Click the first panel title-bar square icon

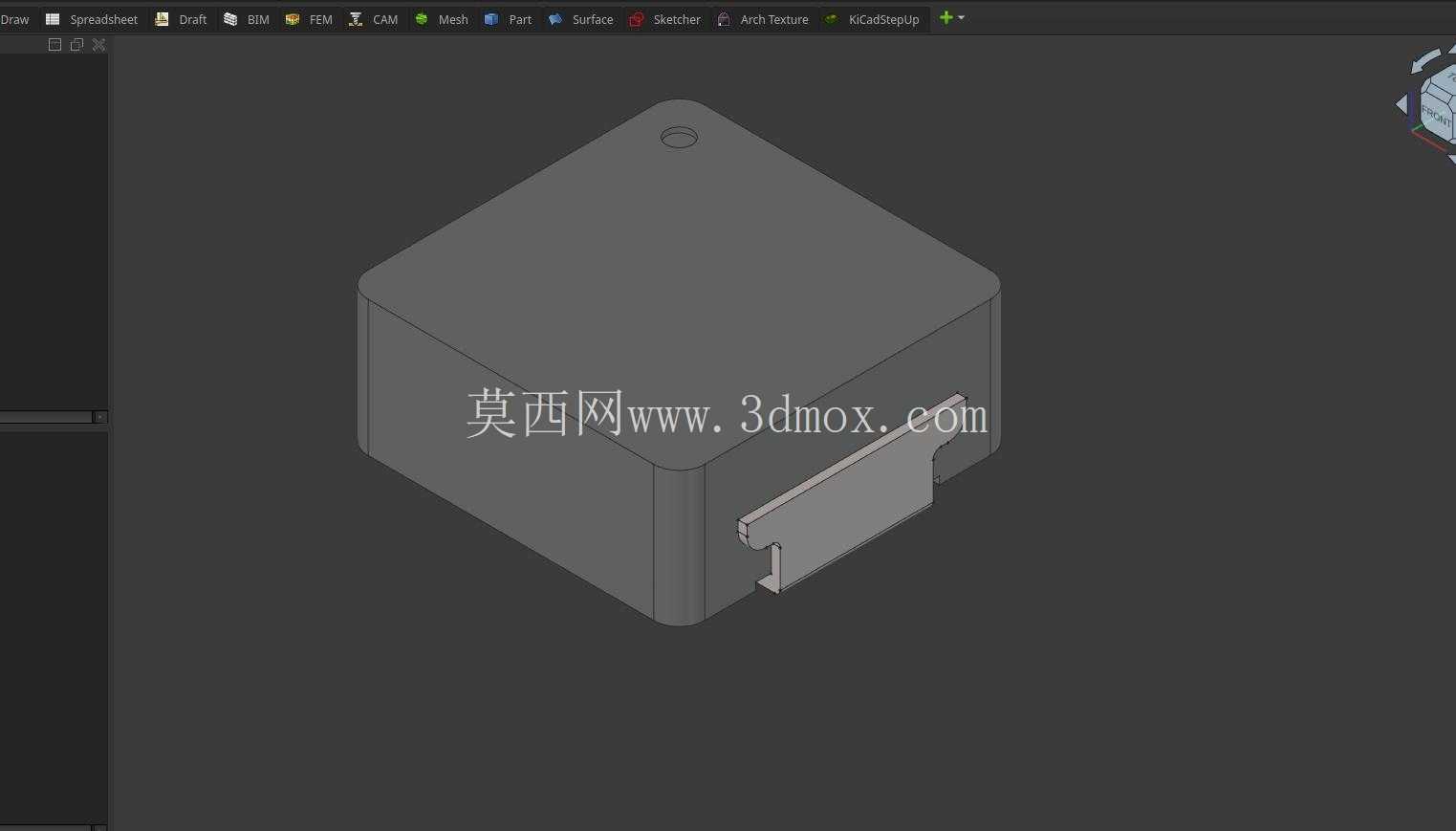[54, 45]
